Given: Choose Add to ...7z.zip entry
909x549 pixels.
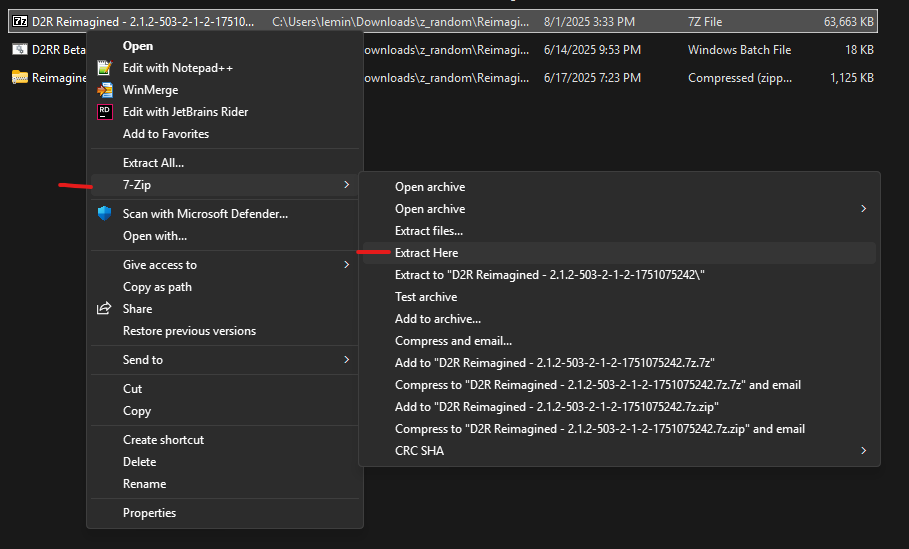Looking at the screenshot, I should [x=557, y=407].
